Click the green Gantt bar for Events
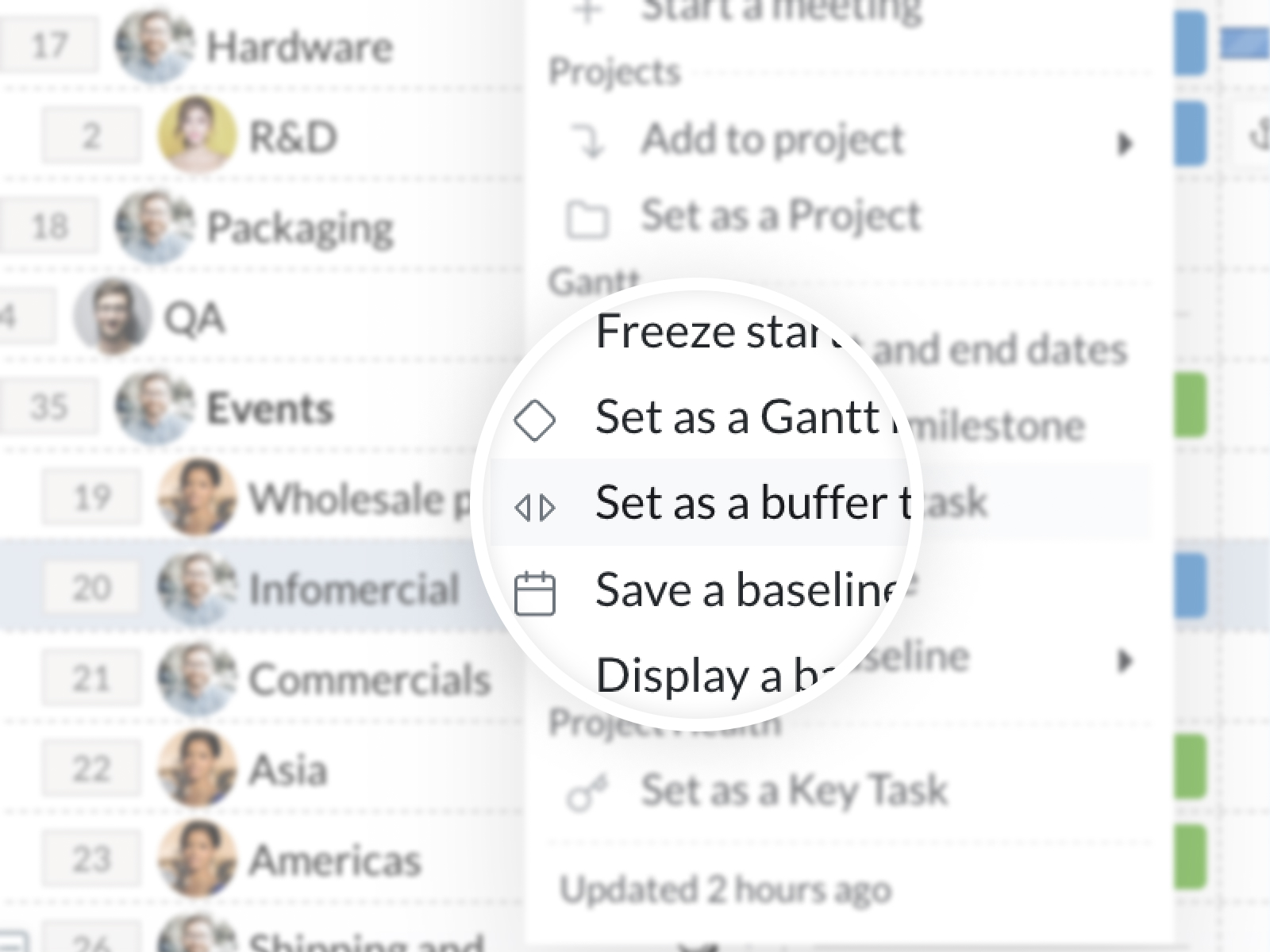 (1190, 406)
